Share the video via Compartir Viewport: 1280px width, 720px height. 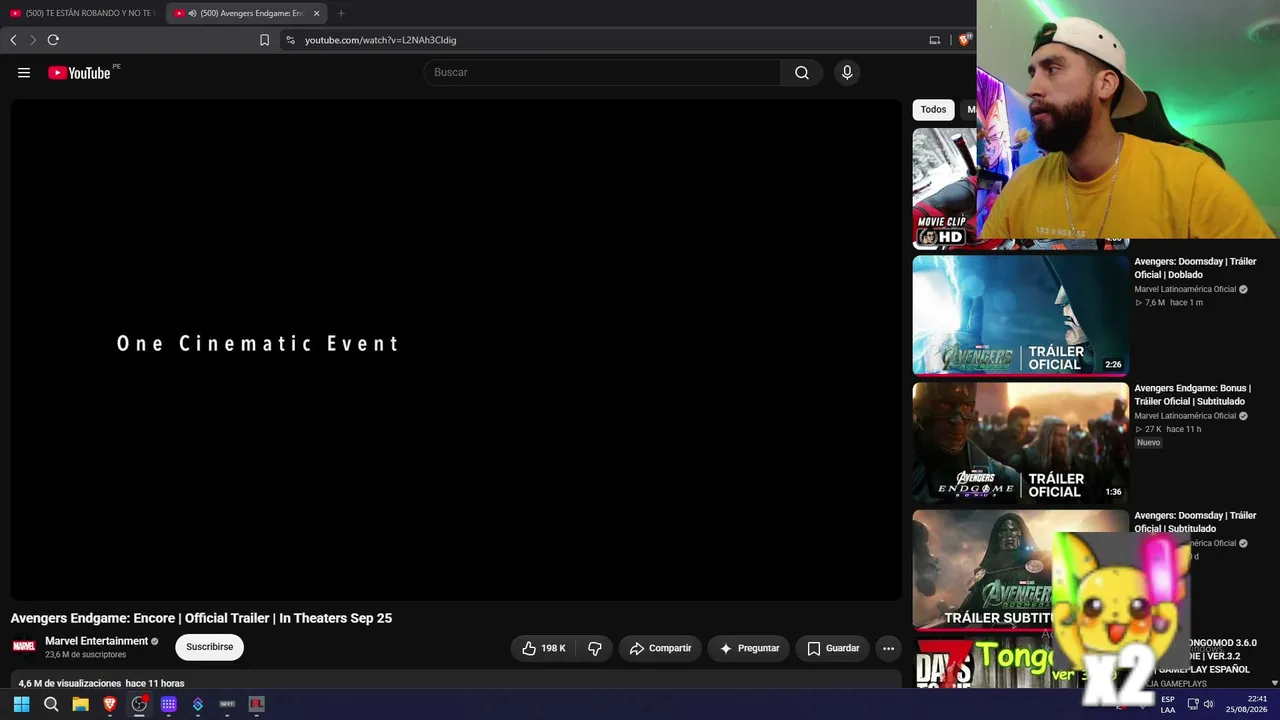pyautogui.click(x=660, y=648)
